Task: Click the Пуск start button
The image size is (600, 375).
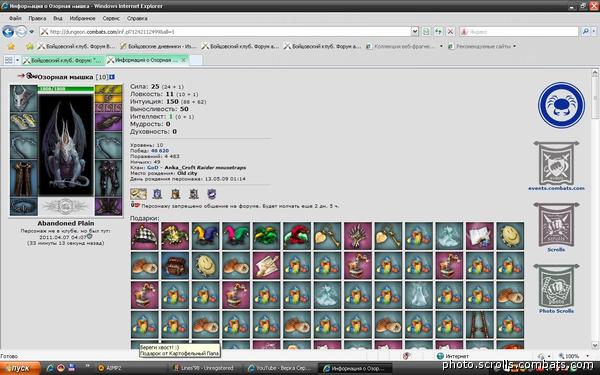Action: click(x=20, y=368)
